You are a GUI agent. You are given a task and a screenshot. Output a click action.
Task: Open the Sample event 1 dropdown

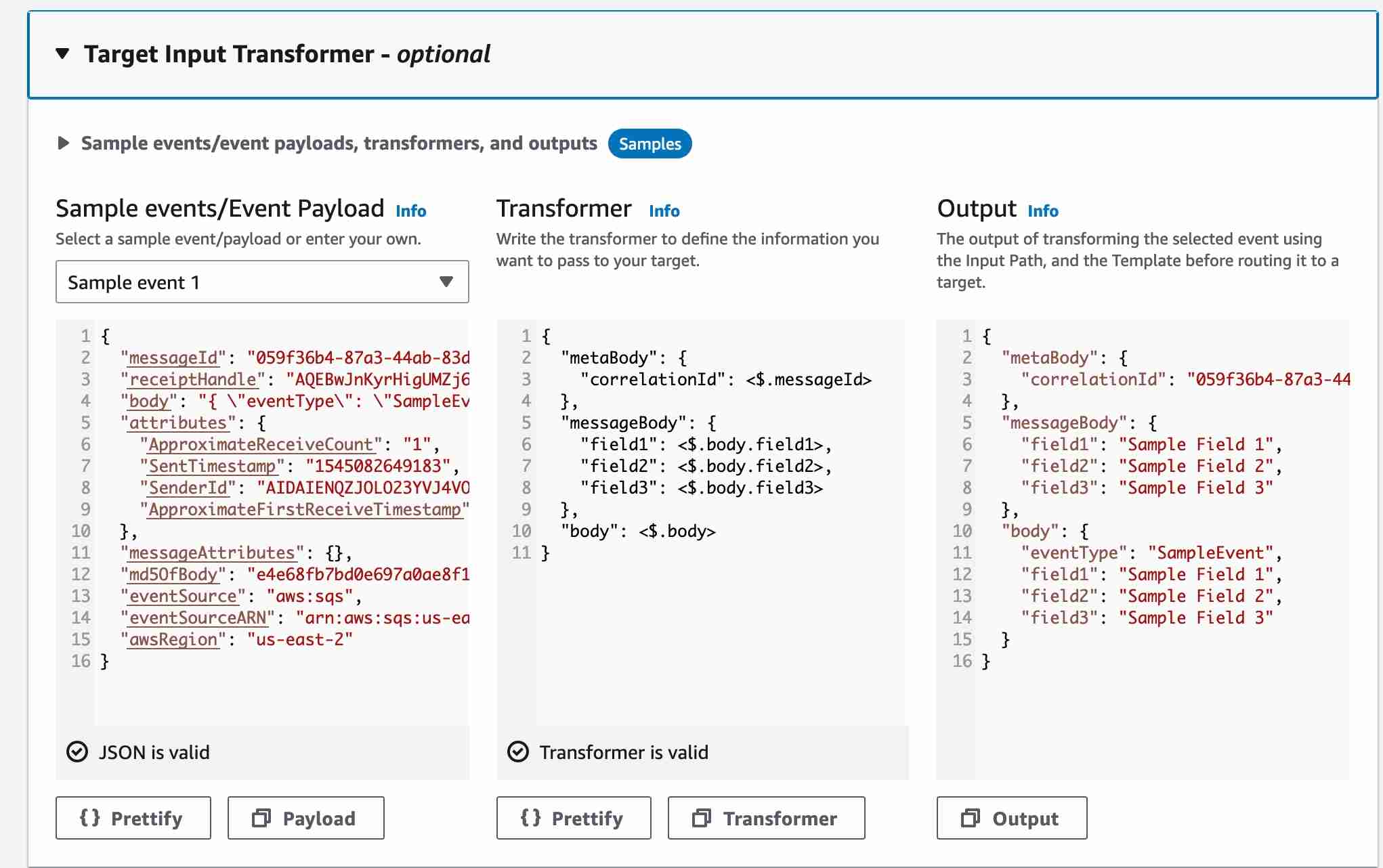click(261, 282)
